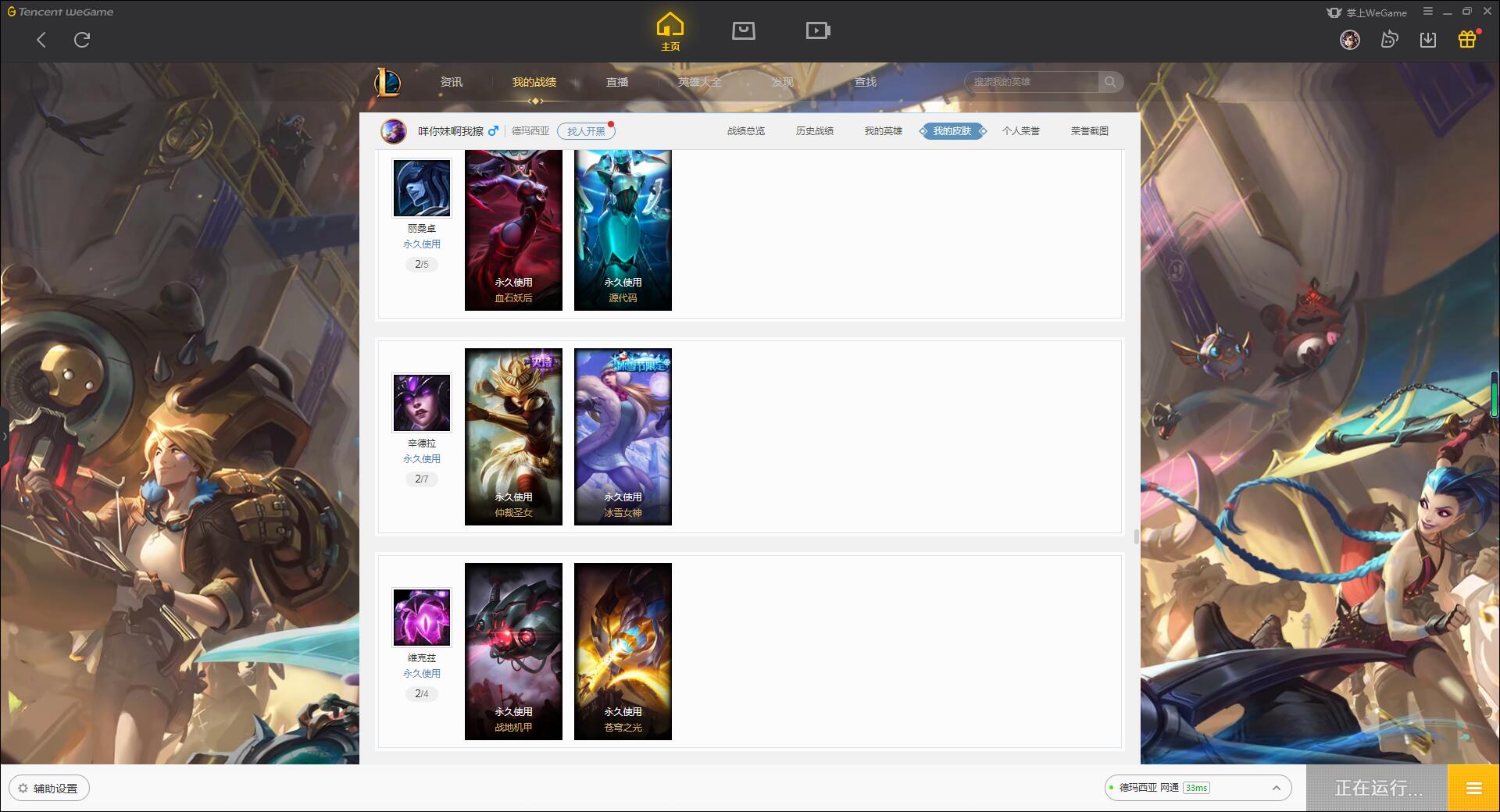1500x812 pixels.
Task: Open the 英雄大全 tab
Action: point(700,82)
